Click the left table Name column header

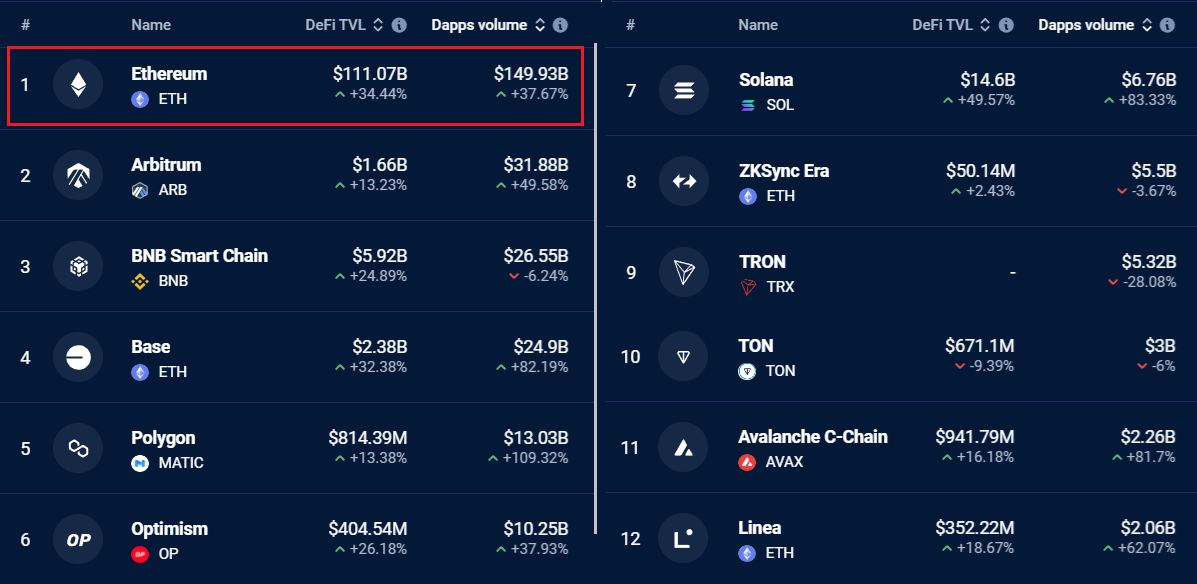(151, 25)
